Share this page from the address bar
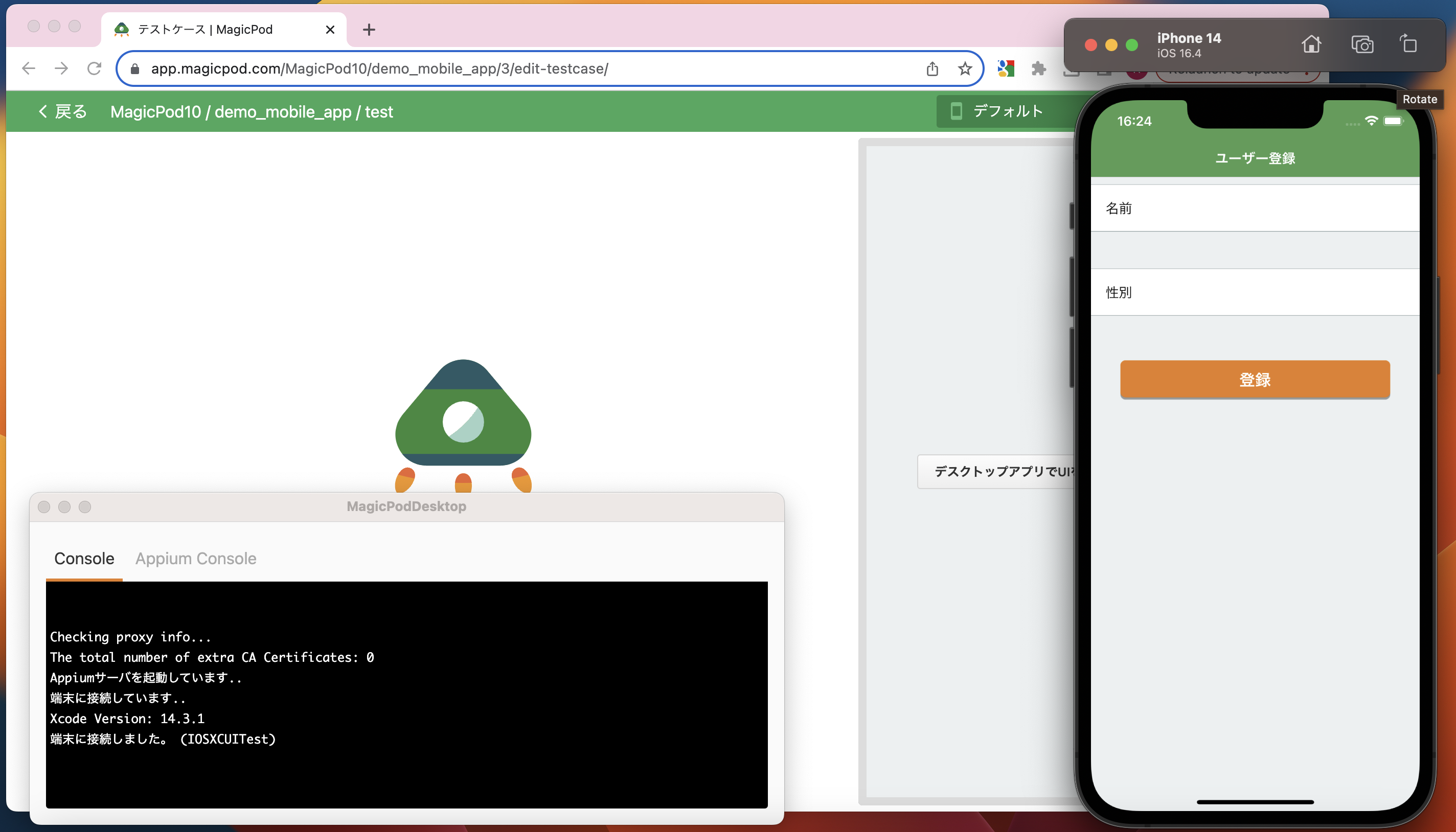The image size is (1456, 832). coord(932,68)
